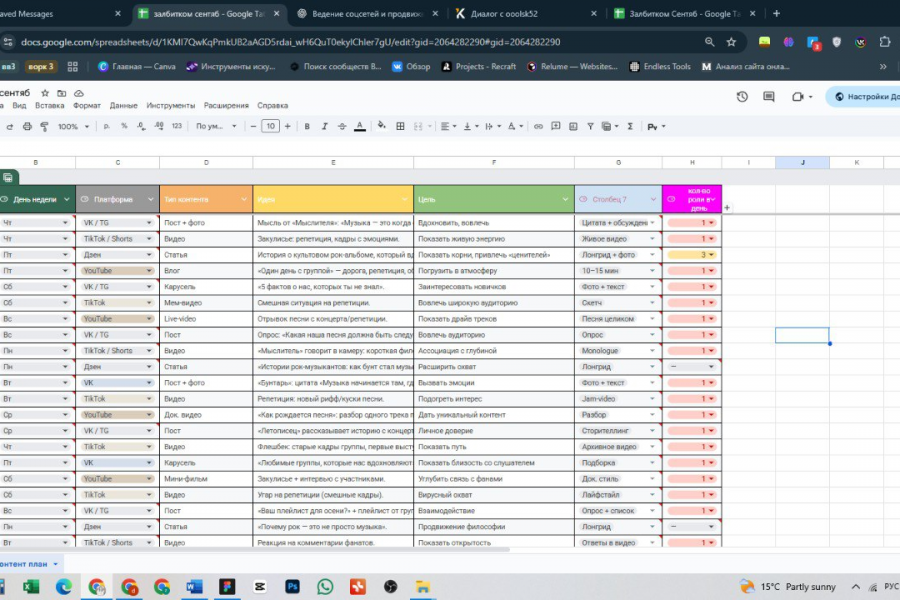Open the Вставка menu
900x600 pixels.
49,106
